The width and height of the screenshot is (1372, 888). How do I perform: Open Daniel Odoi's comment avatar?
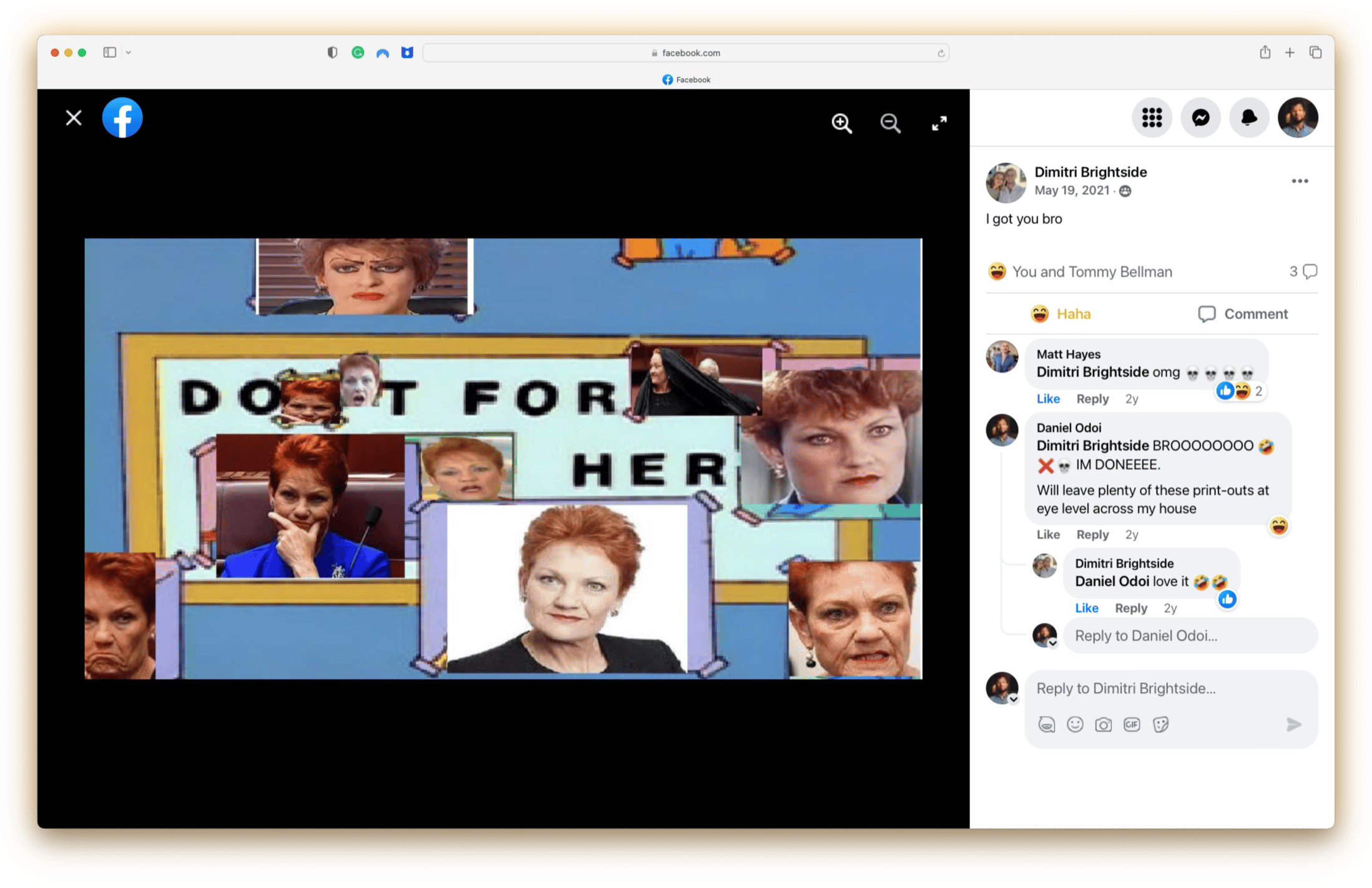click(1002, 430)
